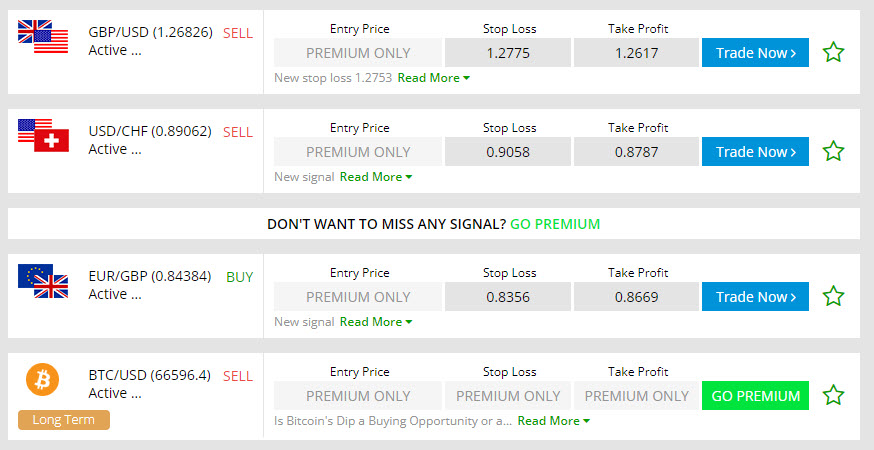Click the EUR/GBP flag pair icon
Screen dimensions: 874x450
[x=43, y=281]
